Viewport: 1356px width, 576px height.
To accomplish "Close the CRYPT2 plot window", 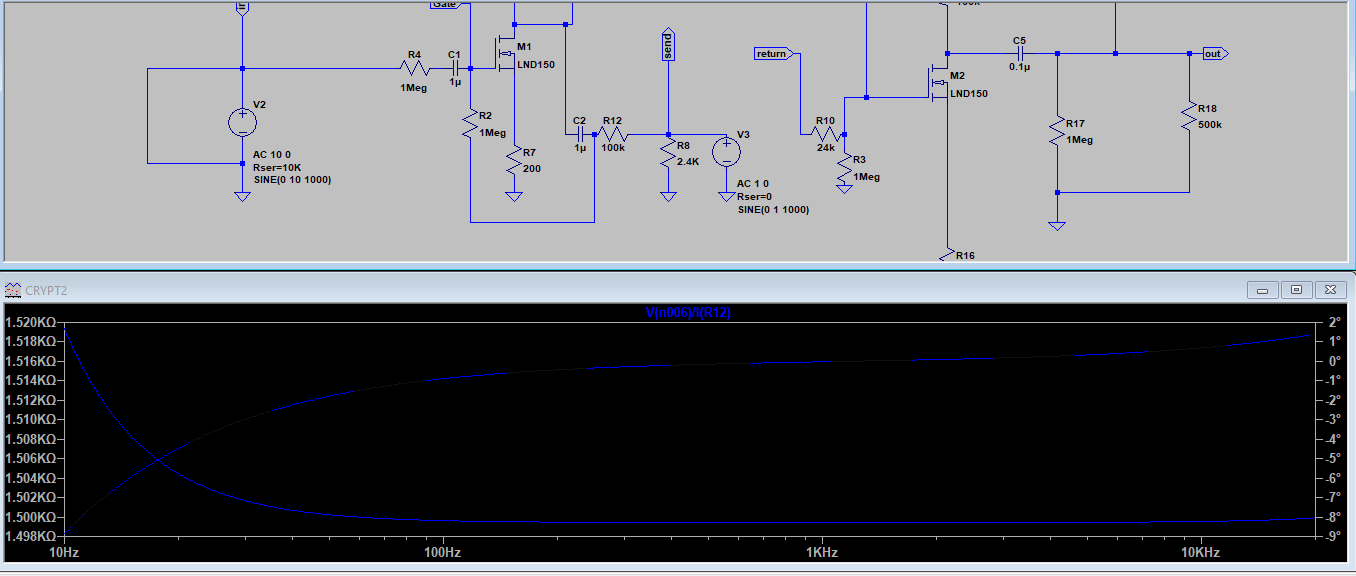I will coord(1329,290).
